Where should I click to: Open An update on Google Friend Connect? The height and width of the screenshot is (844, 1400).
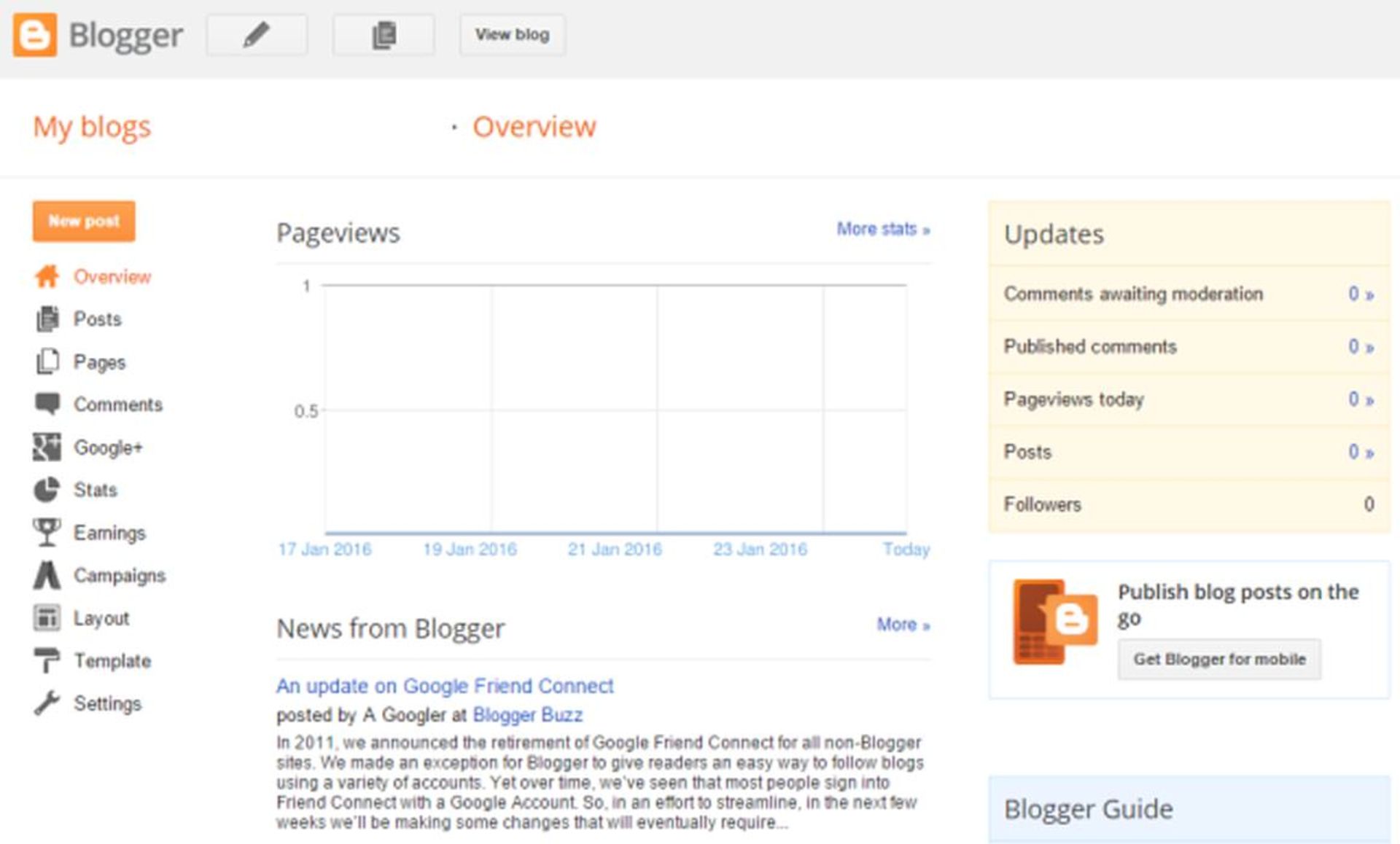click(444, 686)
